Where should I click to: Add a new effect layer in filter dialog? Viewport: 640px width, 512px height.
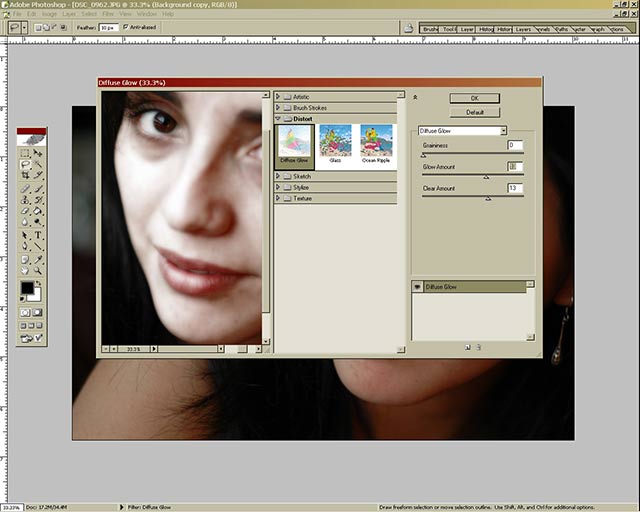click(468, 347)
